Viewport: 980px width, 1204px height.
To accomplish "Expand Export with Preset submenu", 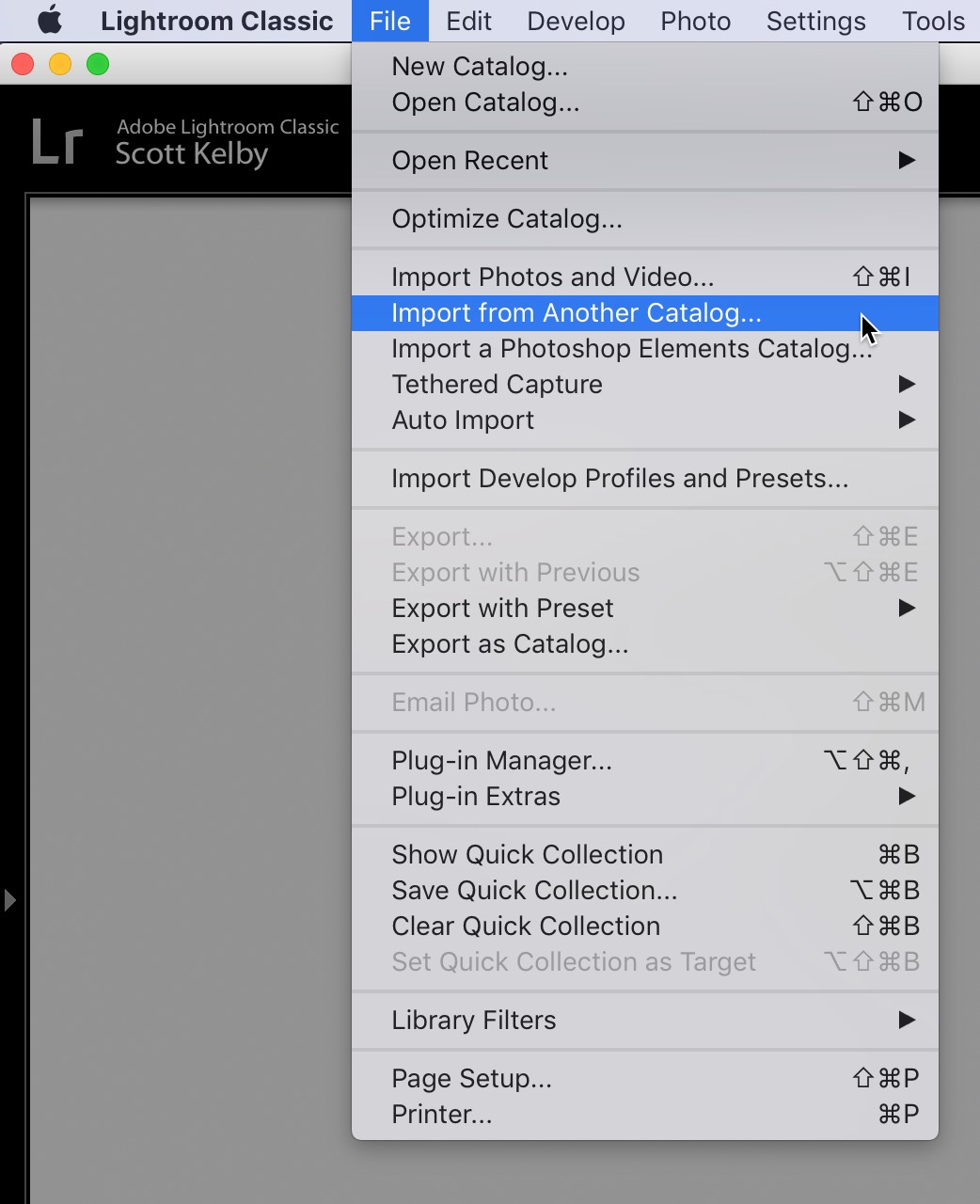I will click(645, 609).
